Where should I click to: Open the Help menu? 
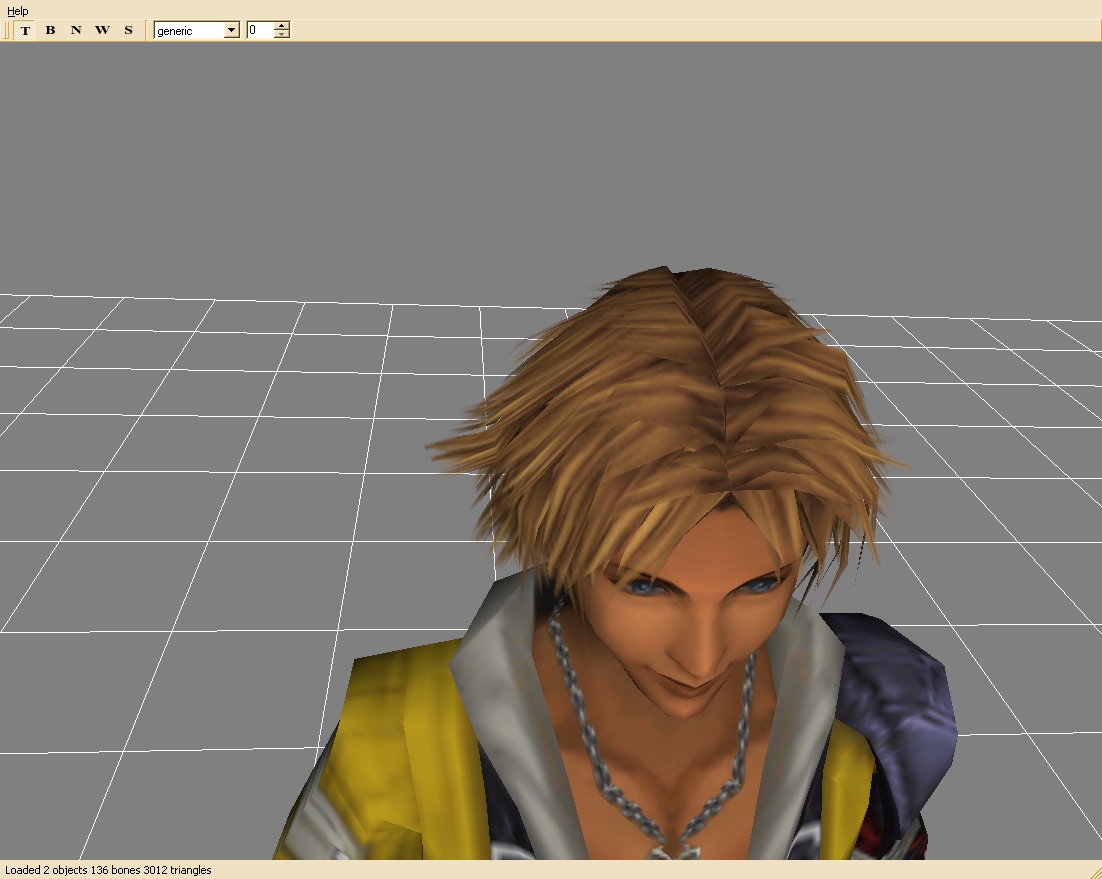pos(18,11)
